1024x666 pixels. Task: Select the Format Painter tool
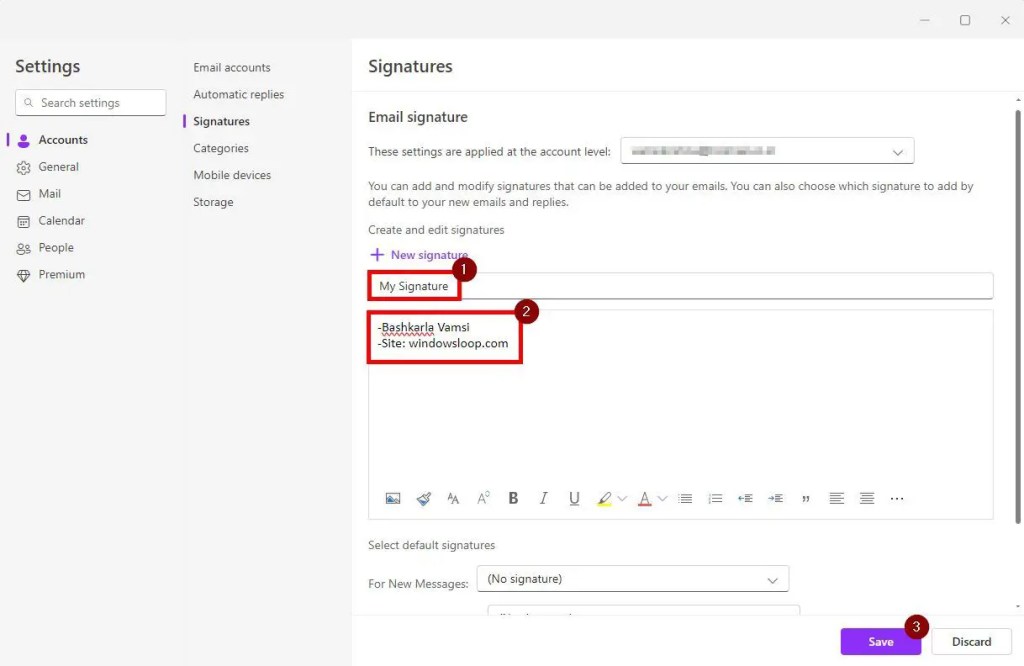pos(423,498)
